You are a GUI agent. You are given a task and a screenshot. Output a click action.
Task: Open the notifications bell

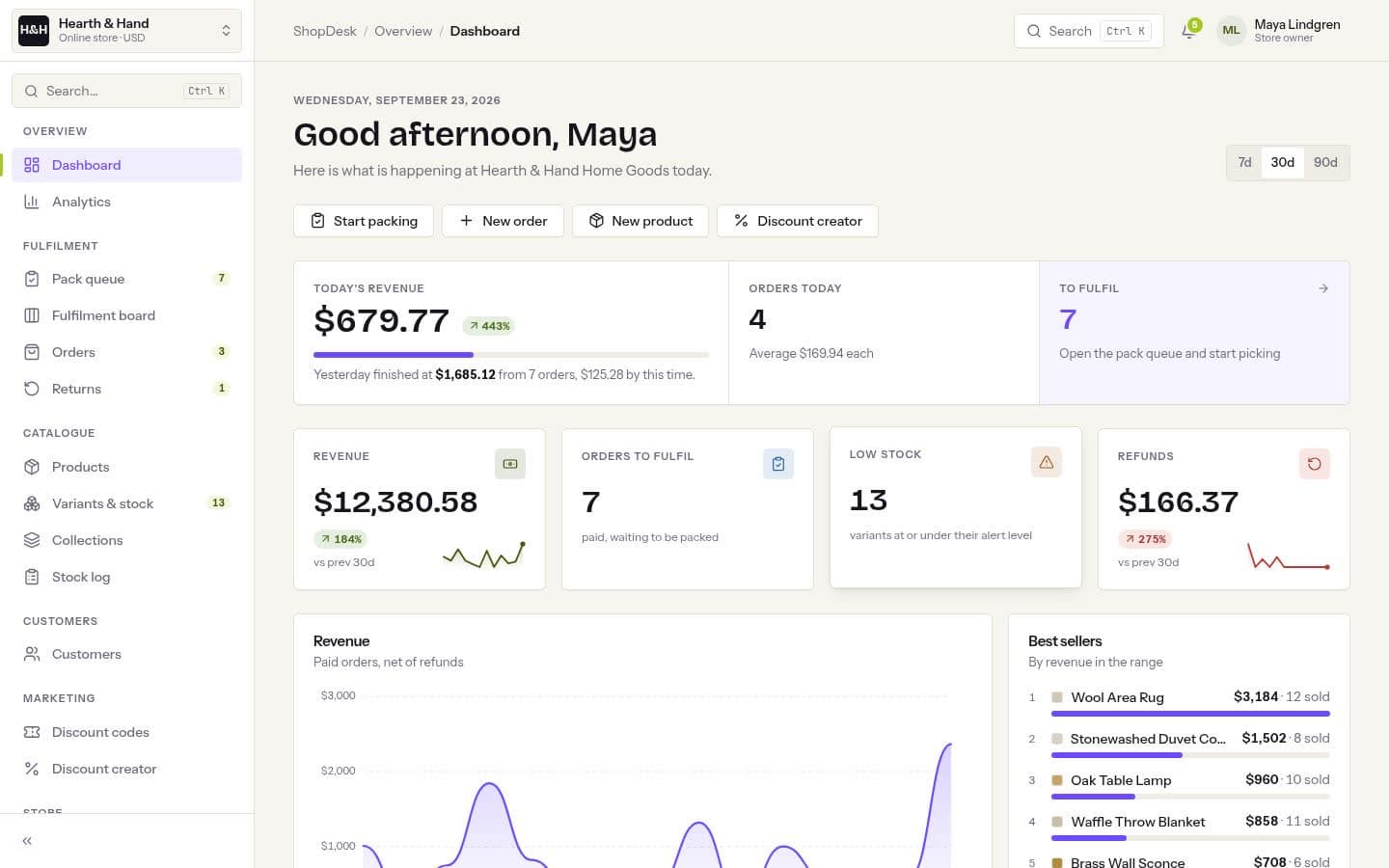(x=1189, y=31)
